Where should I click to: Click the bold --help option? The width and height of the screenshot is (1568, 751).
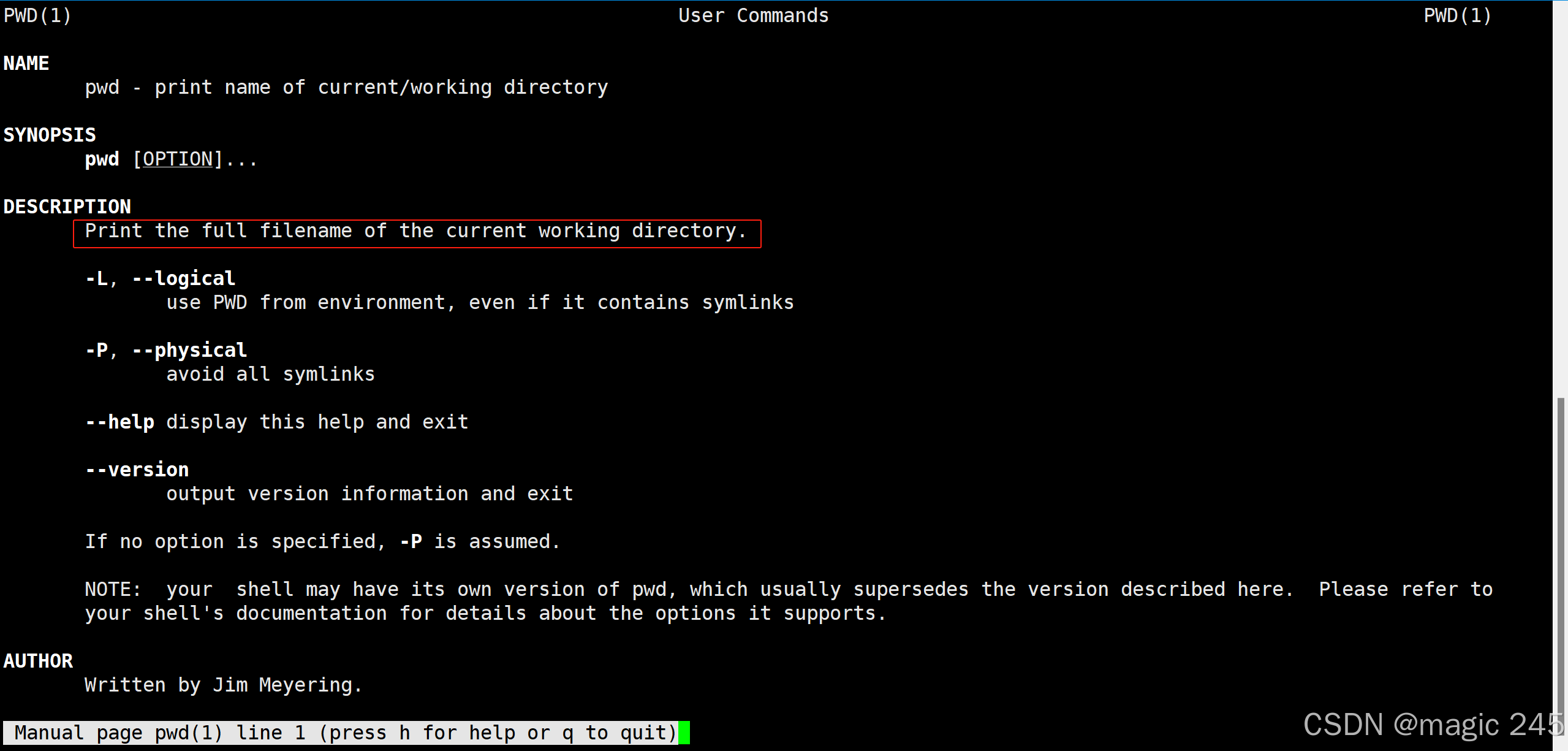[x=119, y=422]
